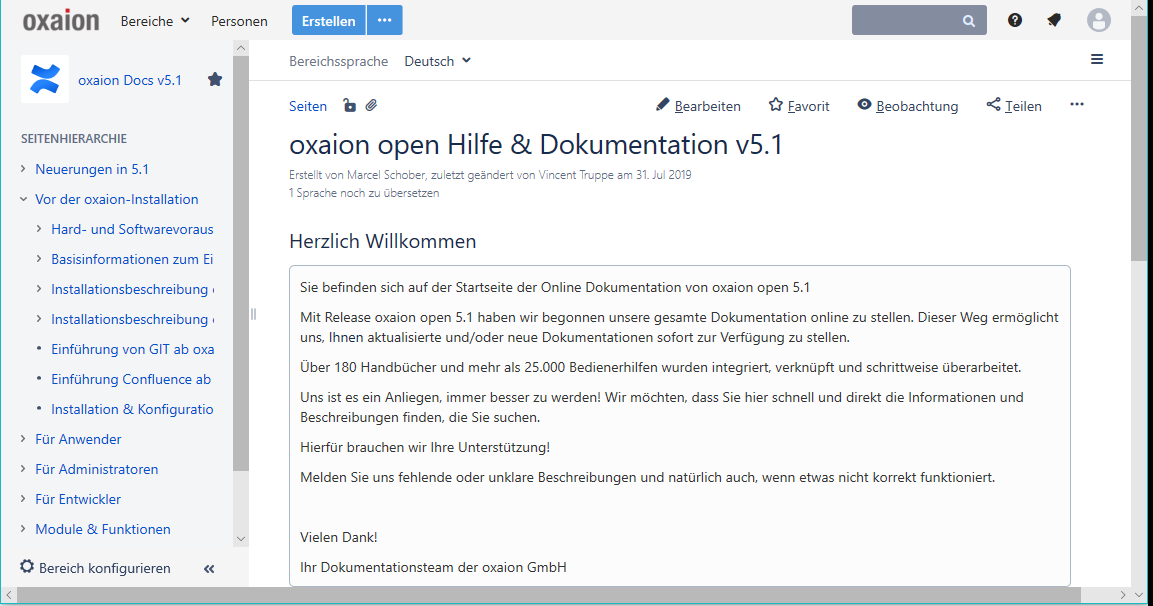Collapse the sidebar with double-chevron icon
The image size is (1153, 606).
pyautogui.click(x=209, y=568)
